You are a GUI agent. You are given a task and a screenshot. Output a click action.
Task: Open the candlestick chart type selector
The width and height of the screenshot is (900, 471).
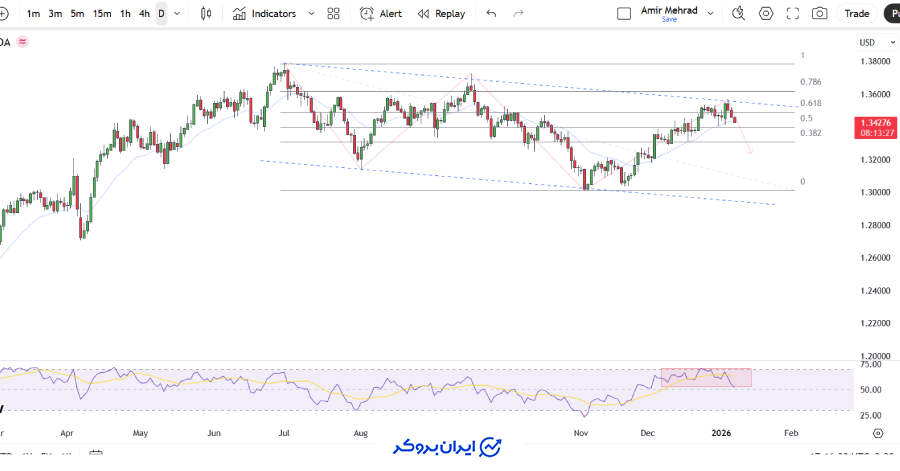tap(206, 14)
